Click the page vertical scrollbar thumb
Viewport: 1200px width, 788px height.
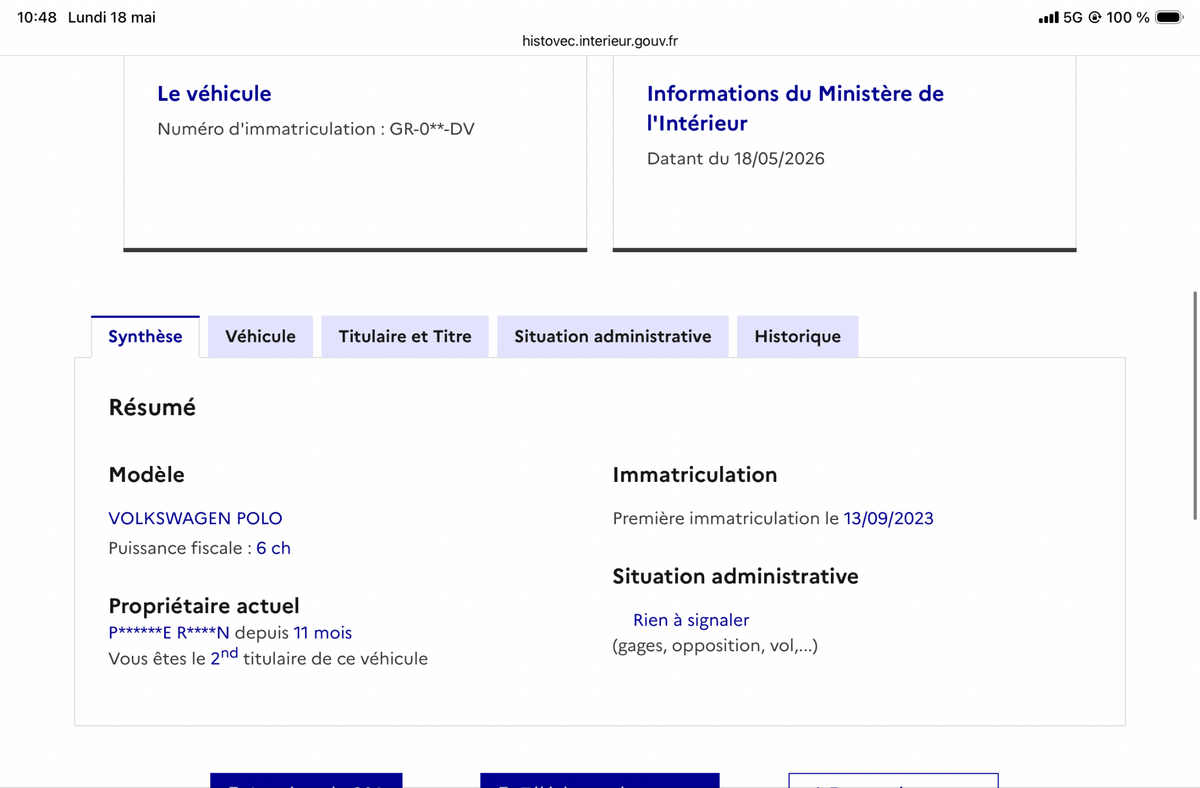(1196, 405)
